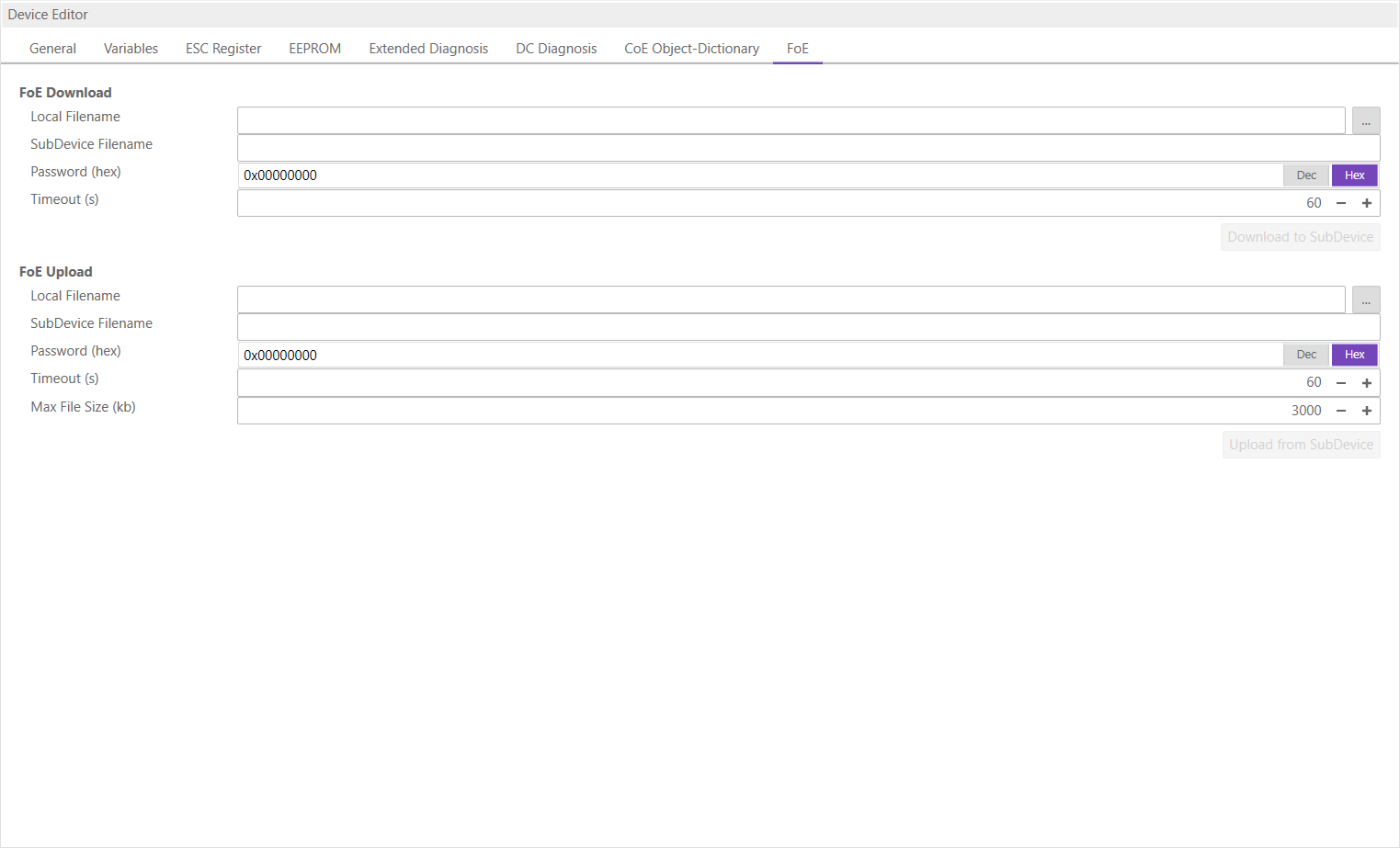This screenshot has width=1400, height=848.
Task: Go to ESC Register tab
Action: (x=223, y=49)
